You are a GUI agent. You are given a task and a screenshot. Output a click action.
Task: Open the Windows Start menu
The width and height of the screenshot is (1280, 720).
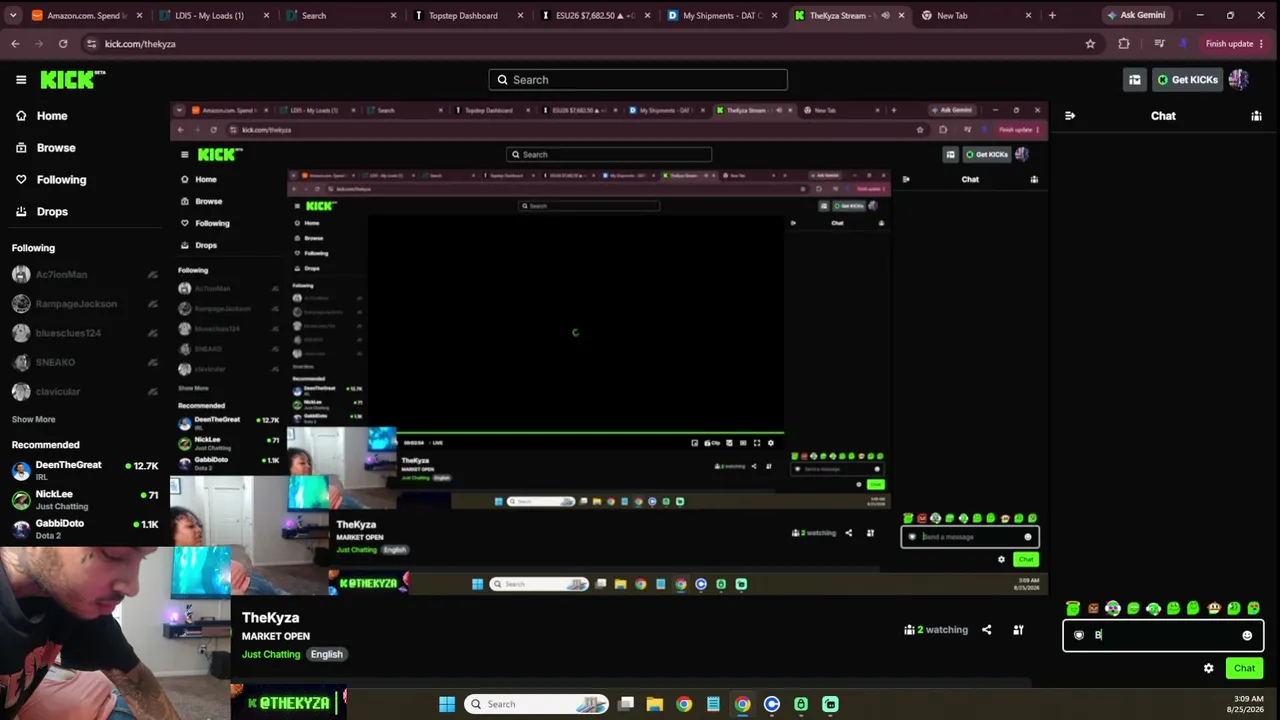tap(447, 704)
